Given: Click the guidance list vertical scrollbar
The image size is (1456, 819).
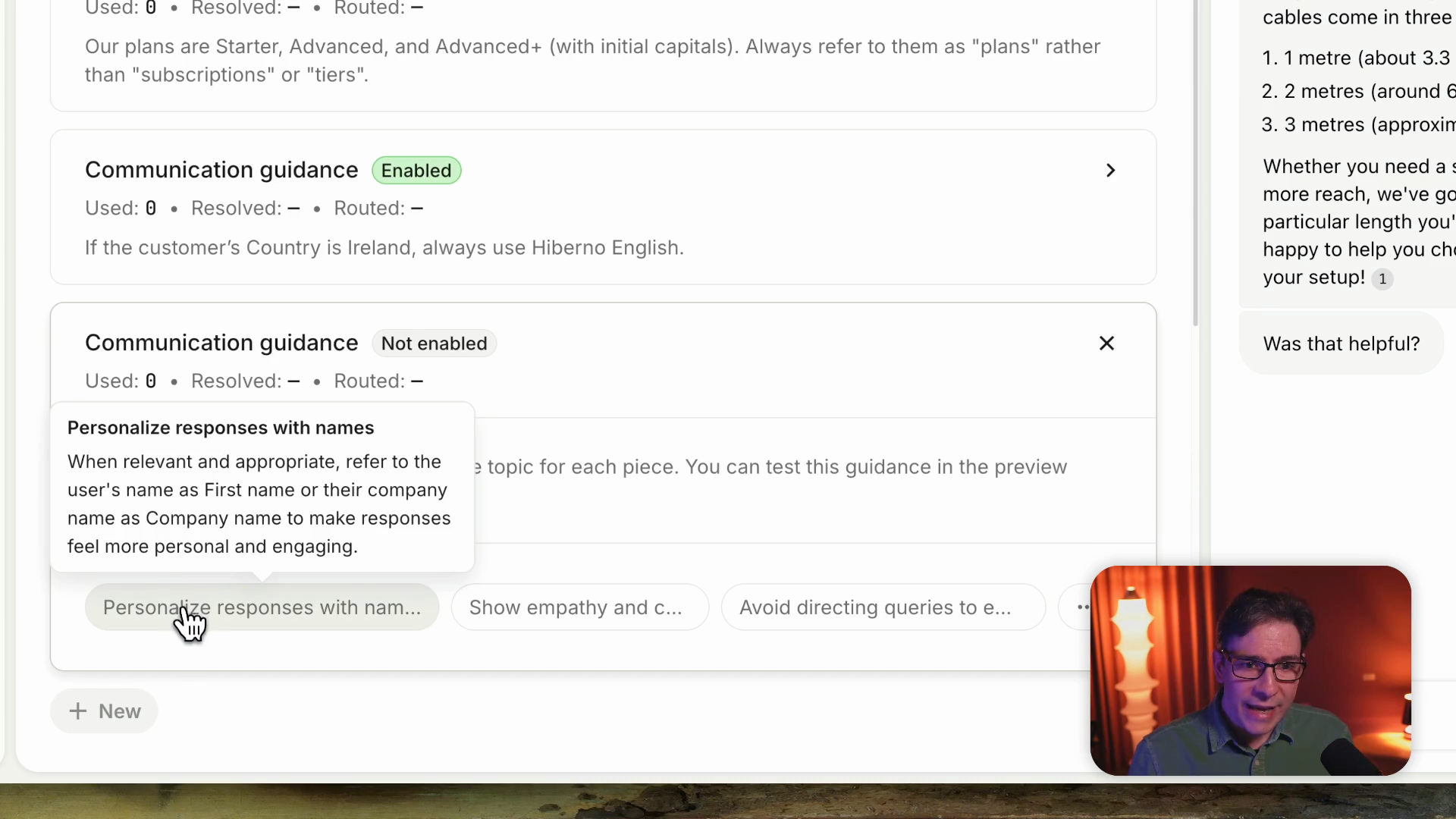Looking at the screenshot, I should tap(1195, 163).
